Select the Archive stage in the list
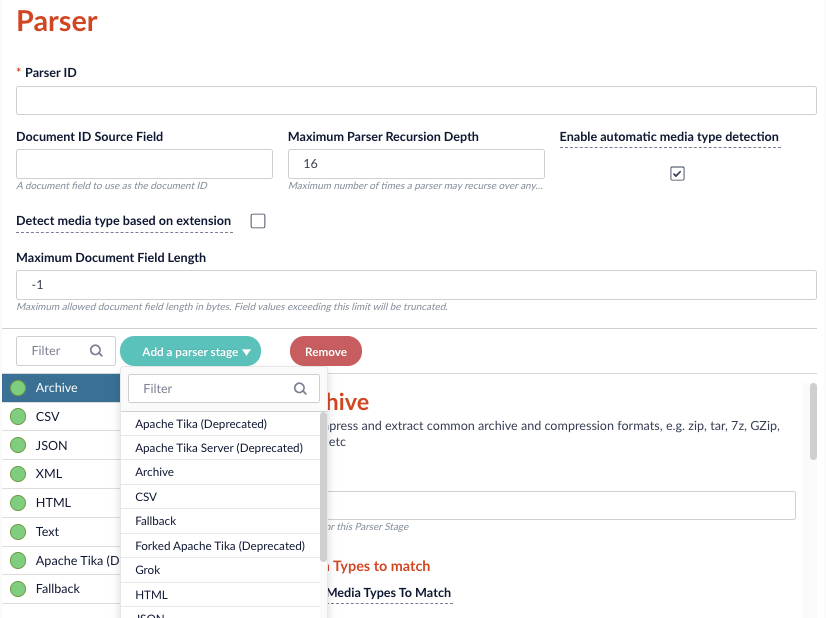The width and height of the screenshot is (826, 618). pos(61,388)
